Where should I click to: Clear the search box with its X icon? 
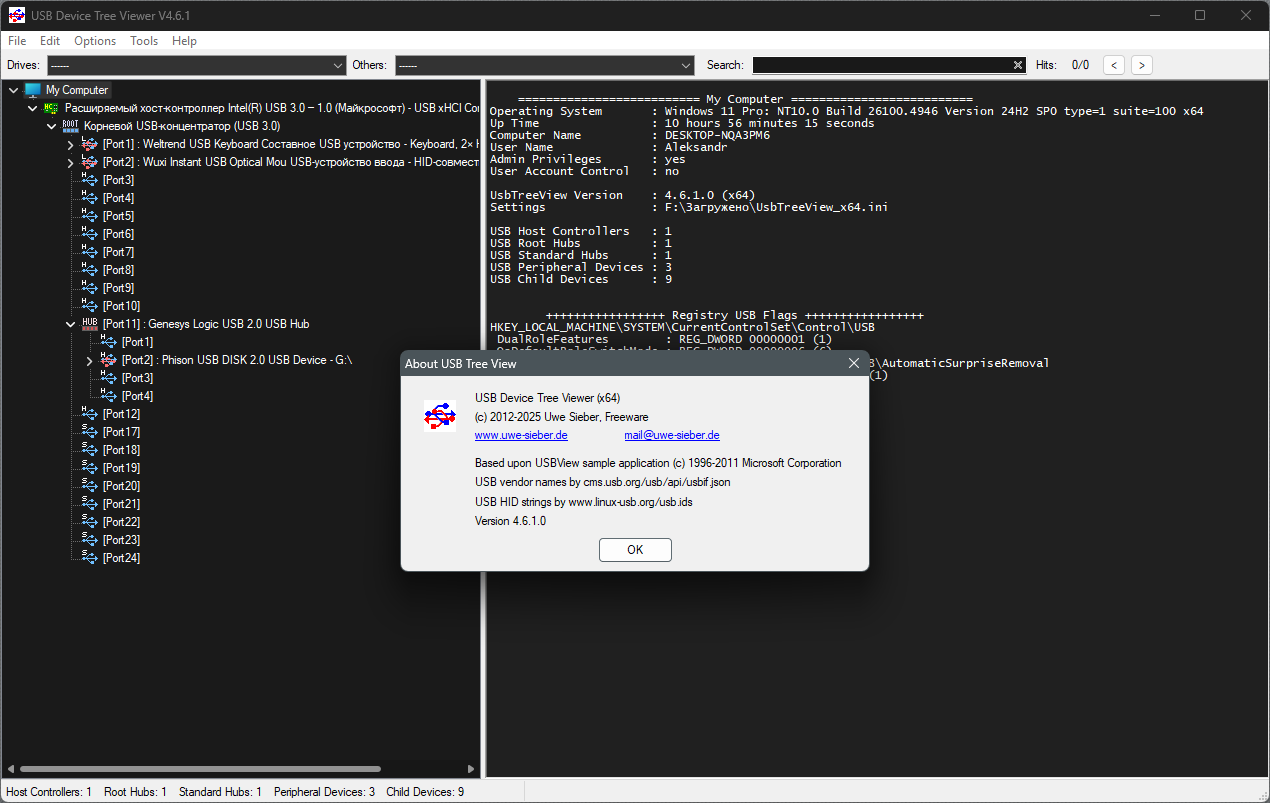point(1018,65)
